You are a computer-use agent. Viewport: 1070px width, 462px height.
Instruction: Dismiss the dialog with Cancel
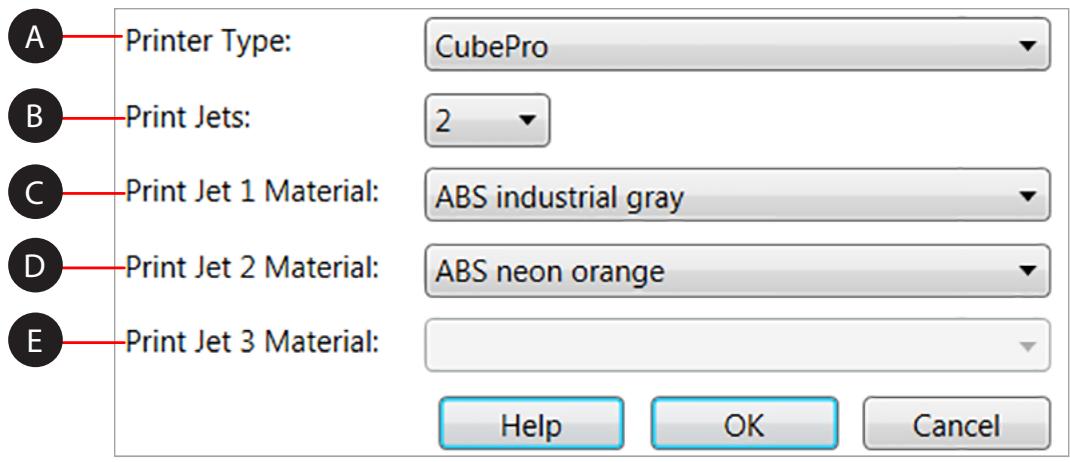click(x=955, y=424)
